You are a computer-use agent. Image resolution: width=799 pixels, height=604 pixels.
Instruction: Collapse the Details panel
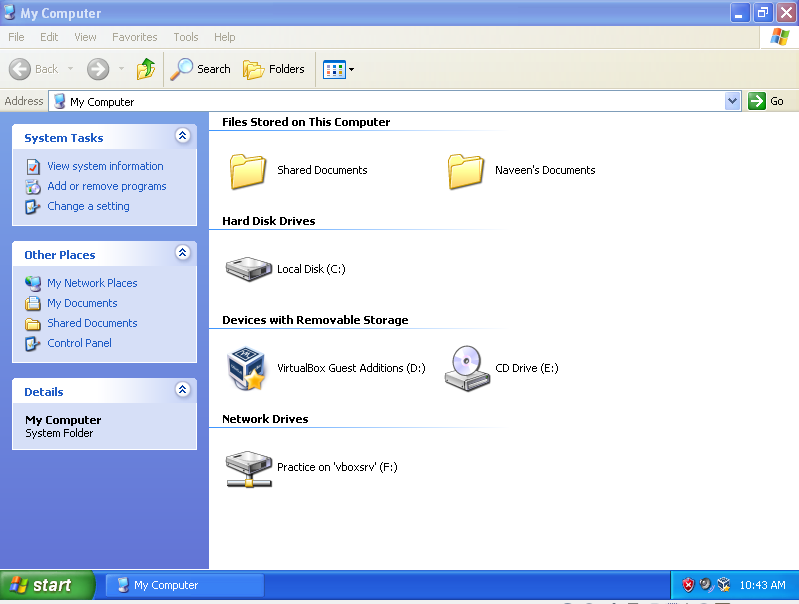182,390
